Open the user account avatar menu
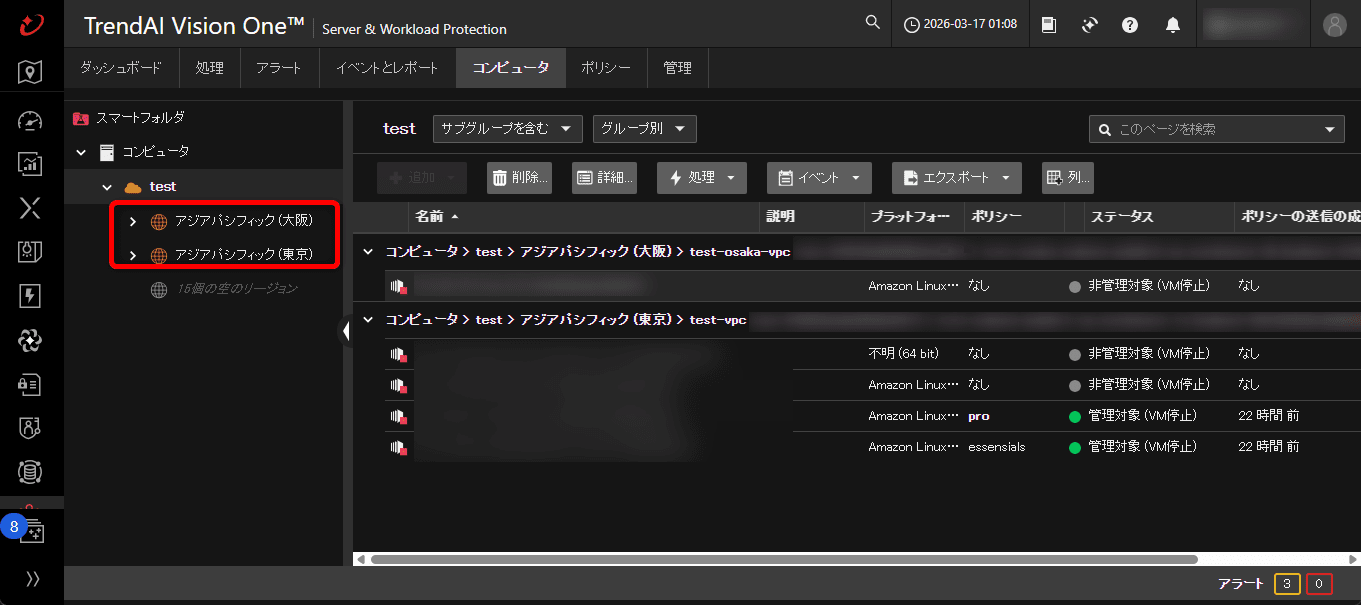 1336,23
